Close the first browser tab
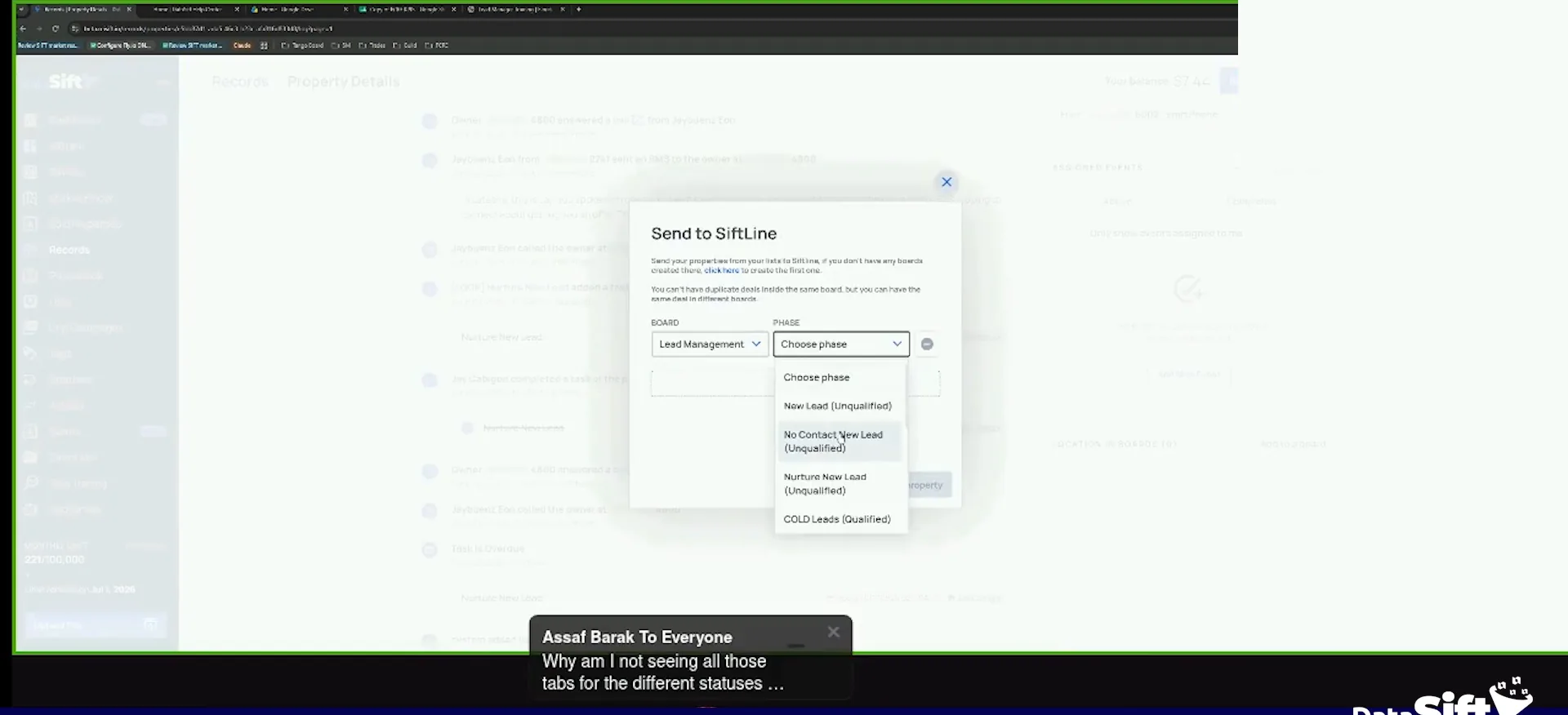The image size is (1568, 715). [x=129, y=10]
